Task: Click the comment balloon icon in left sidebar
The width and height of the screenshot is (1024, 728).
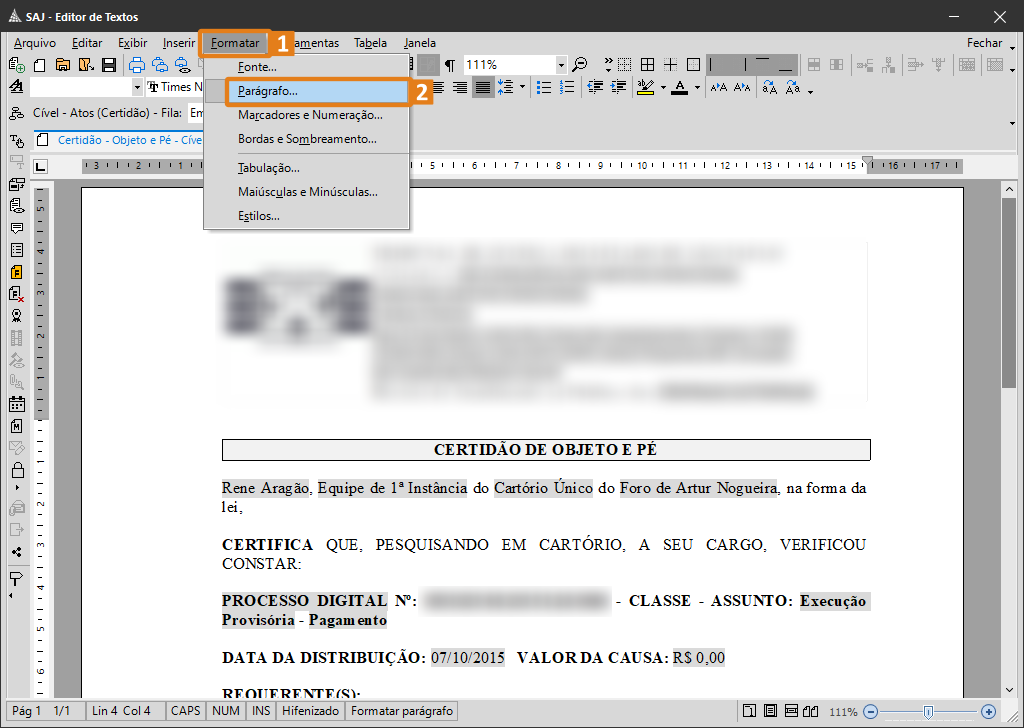Action: (x=17, y=228)
